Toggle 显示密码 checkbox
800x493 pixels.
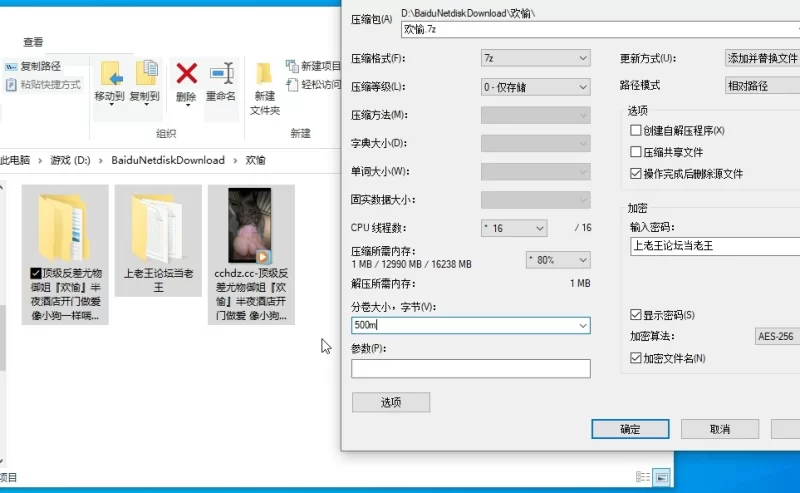click(x=635, y=314)
